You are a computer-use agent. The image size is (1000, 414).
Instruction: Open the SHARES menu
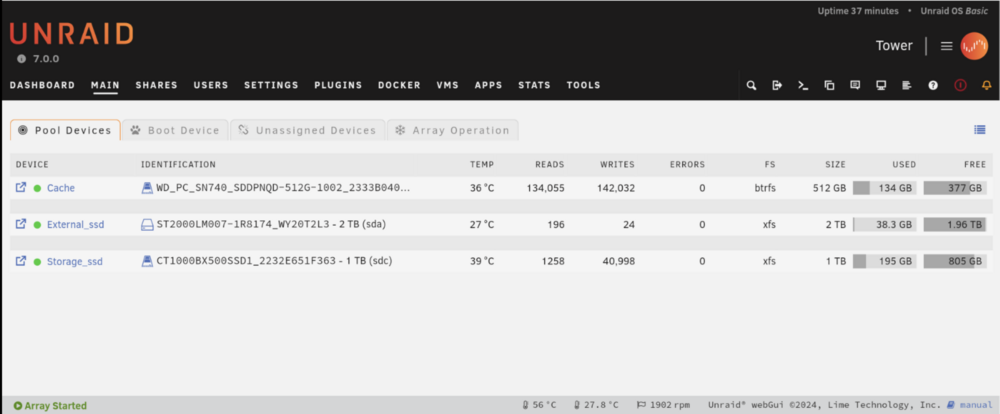tap(156, 85)
